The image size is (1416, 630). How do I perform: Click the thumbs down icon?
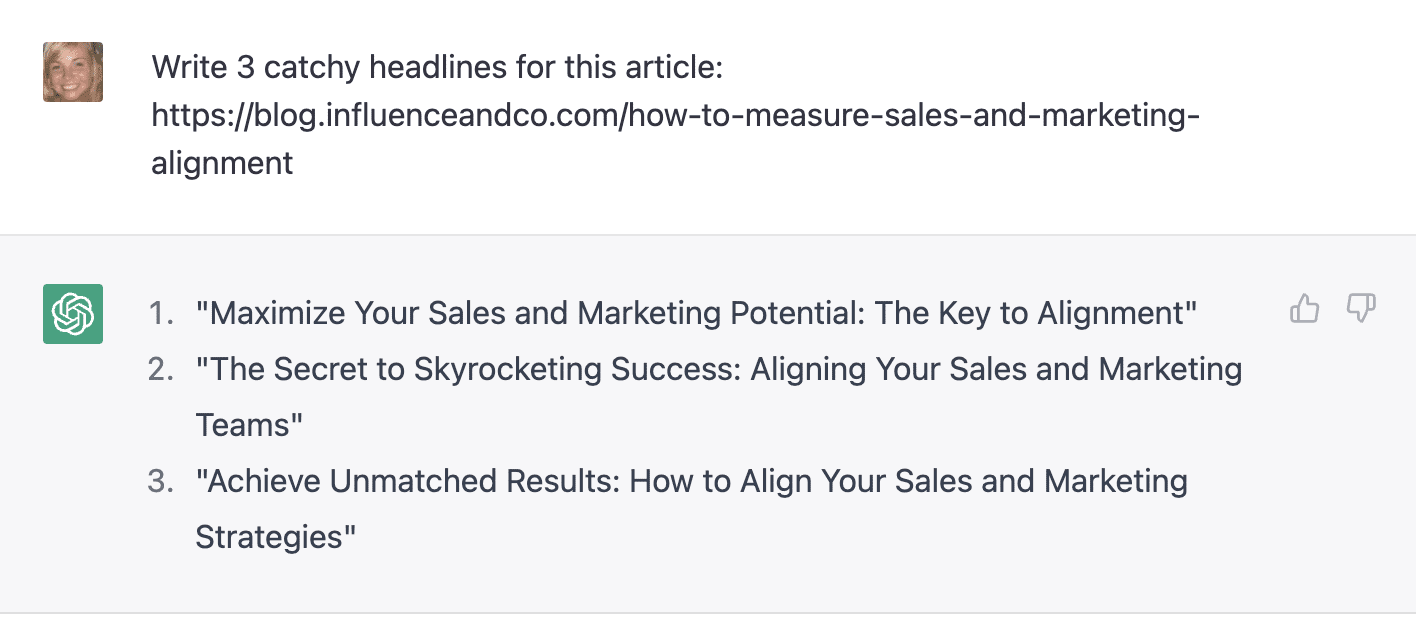tap(1361, 309)
